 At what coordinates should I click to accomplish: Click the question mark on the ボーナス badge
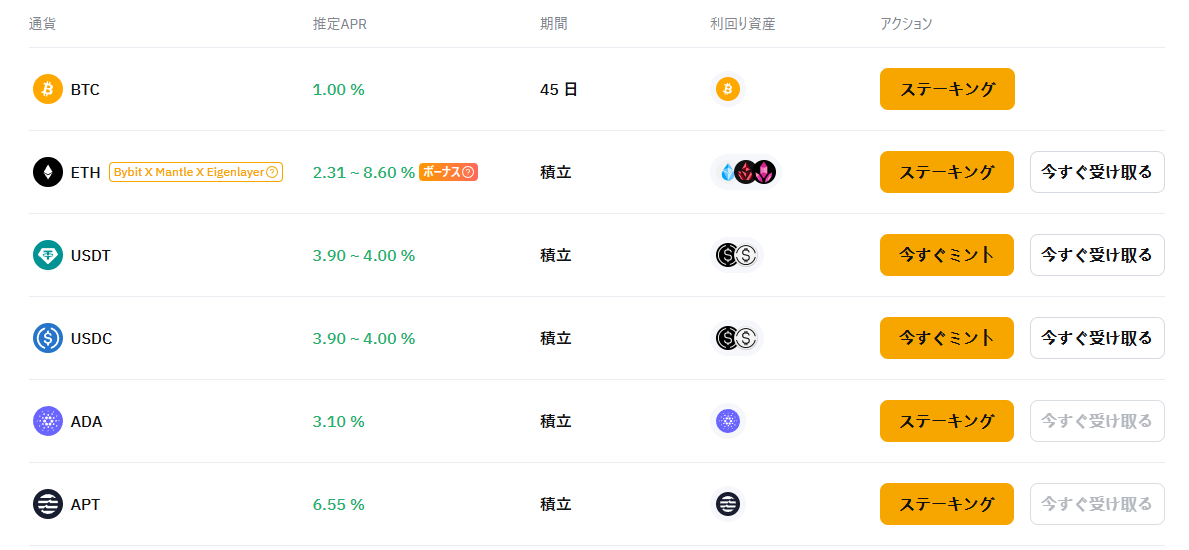point(469,172)
